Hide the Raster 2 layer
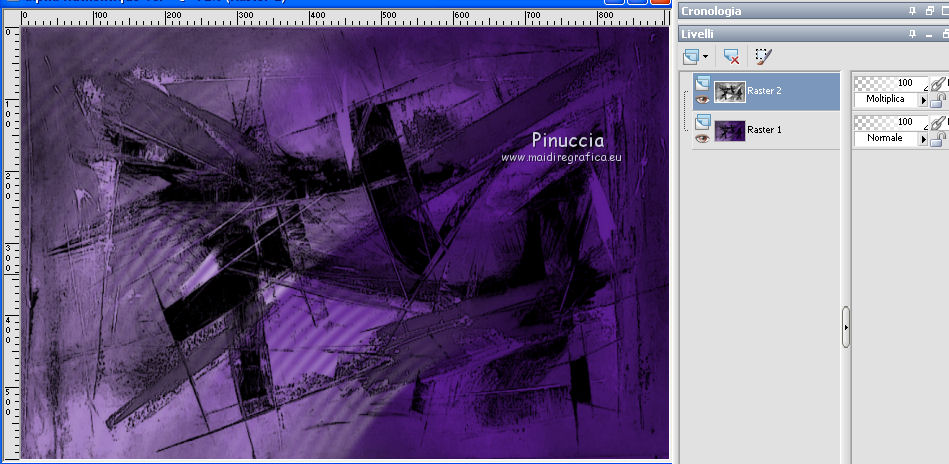 click(x=702, y=100)
